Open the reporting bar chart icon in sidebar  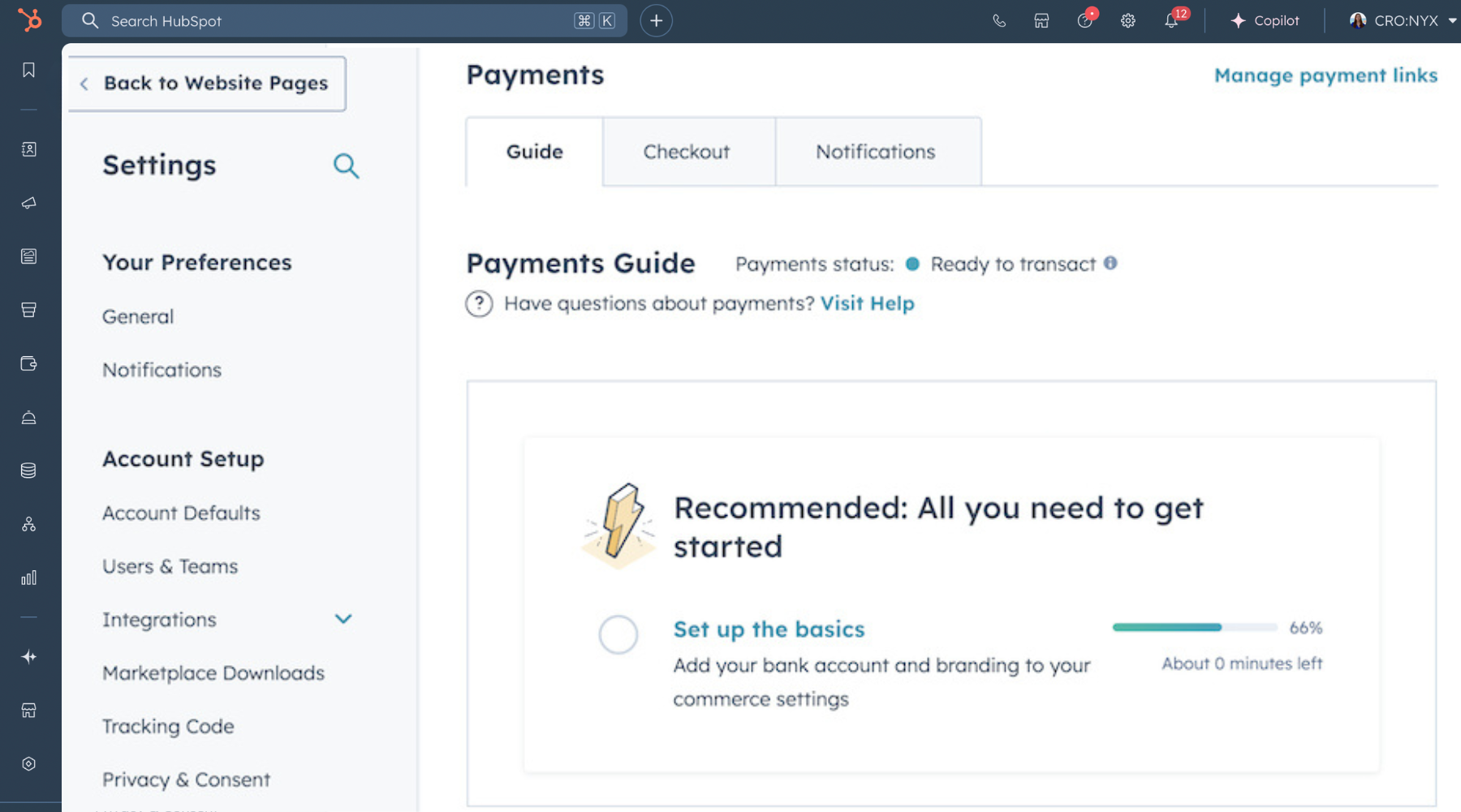(x=29, y=578)
